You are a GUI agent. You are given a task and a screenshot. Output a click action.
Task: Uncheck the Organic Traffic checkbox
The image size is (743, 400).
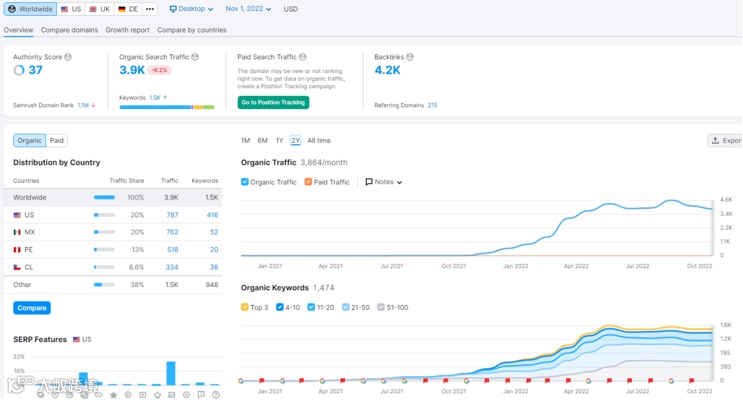245,182
